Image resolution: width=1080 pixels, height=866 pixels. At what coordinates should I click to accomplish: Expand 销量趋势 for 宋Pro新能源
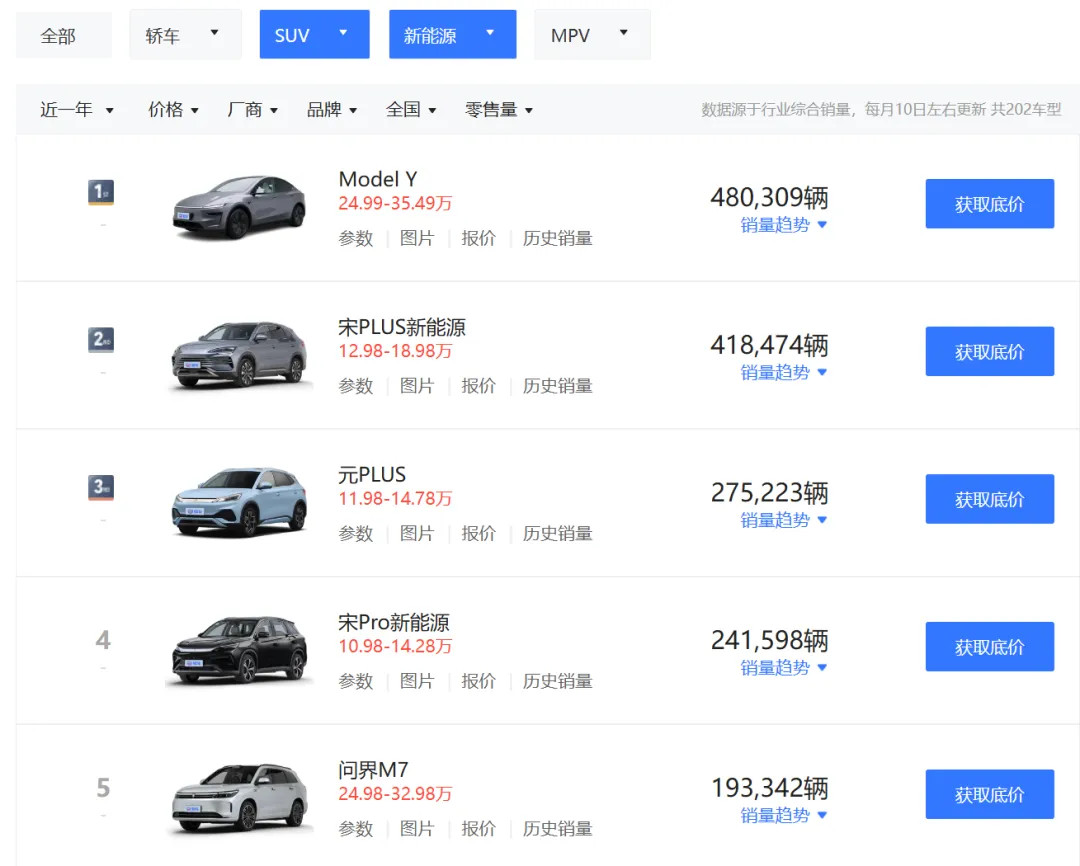pos(783,668)
